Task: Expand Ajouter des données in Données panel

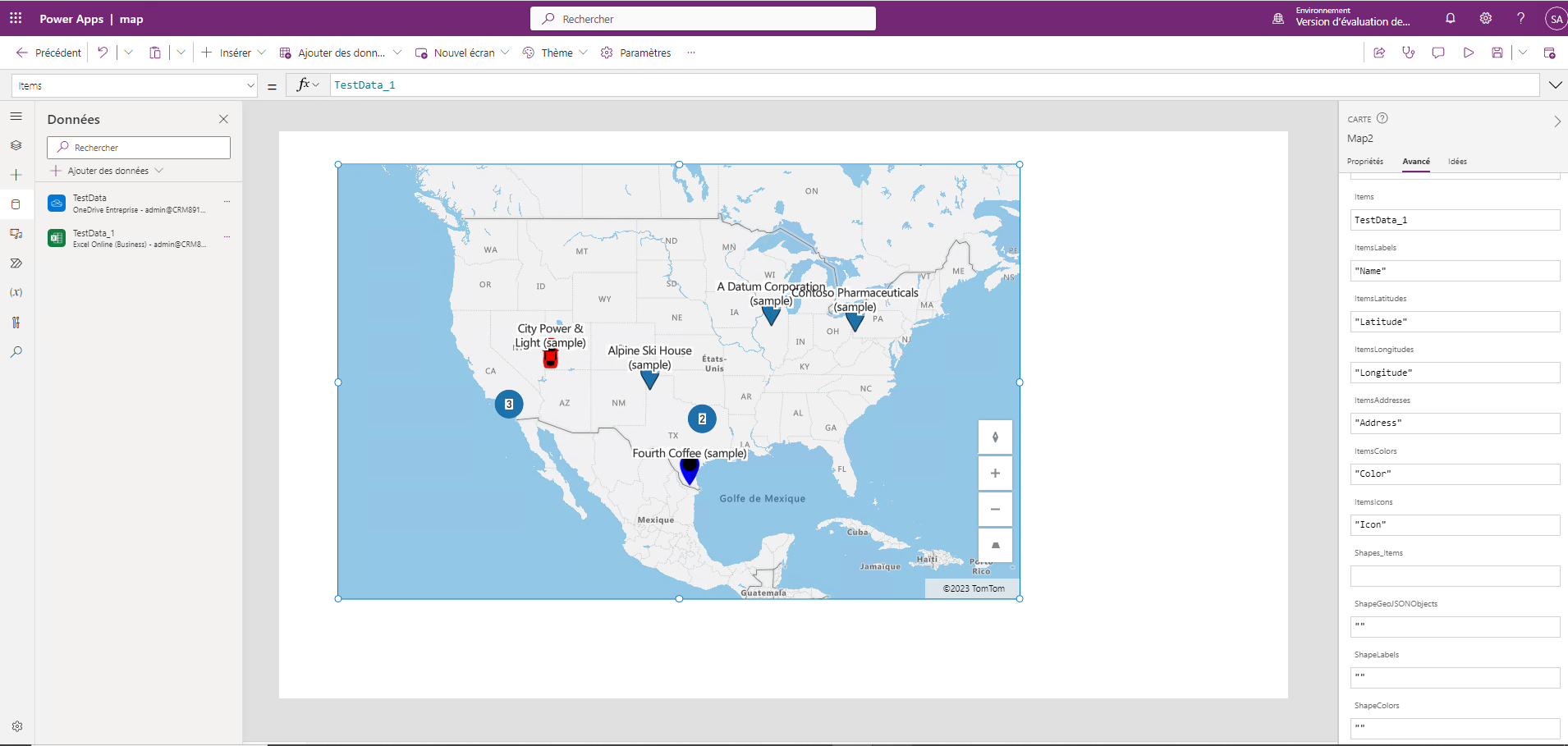Action: [x=108, y=171]
